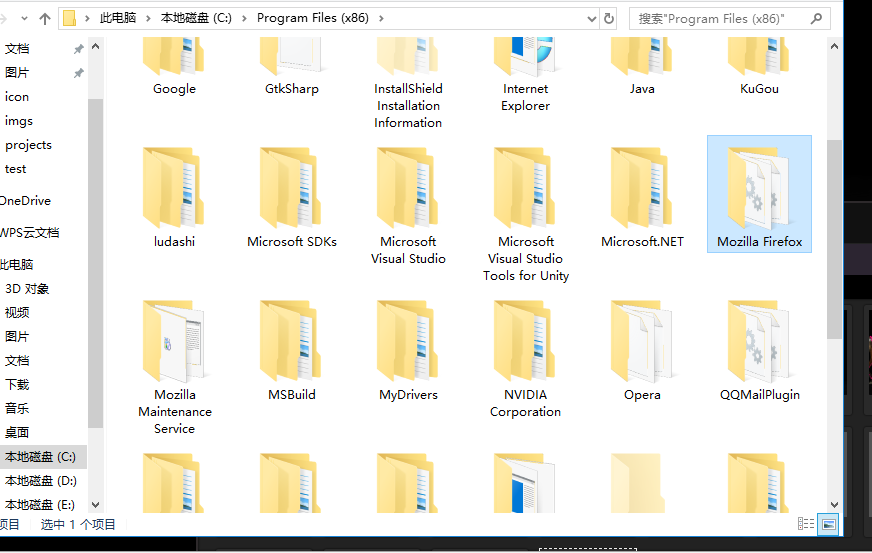Screen dimensions: 872x553
Task: Click file list scroll down arrow
Action: pyautogui.click(x=834, y=505)
